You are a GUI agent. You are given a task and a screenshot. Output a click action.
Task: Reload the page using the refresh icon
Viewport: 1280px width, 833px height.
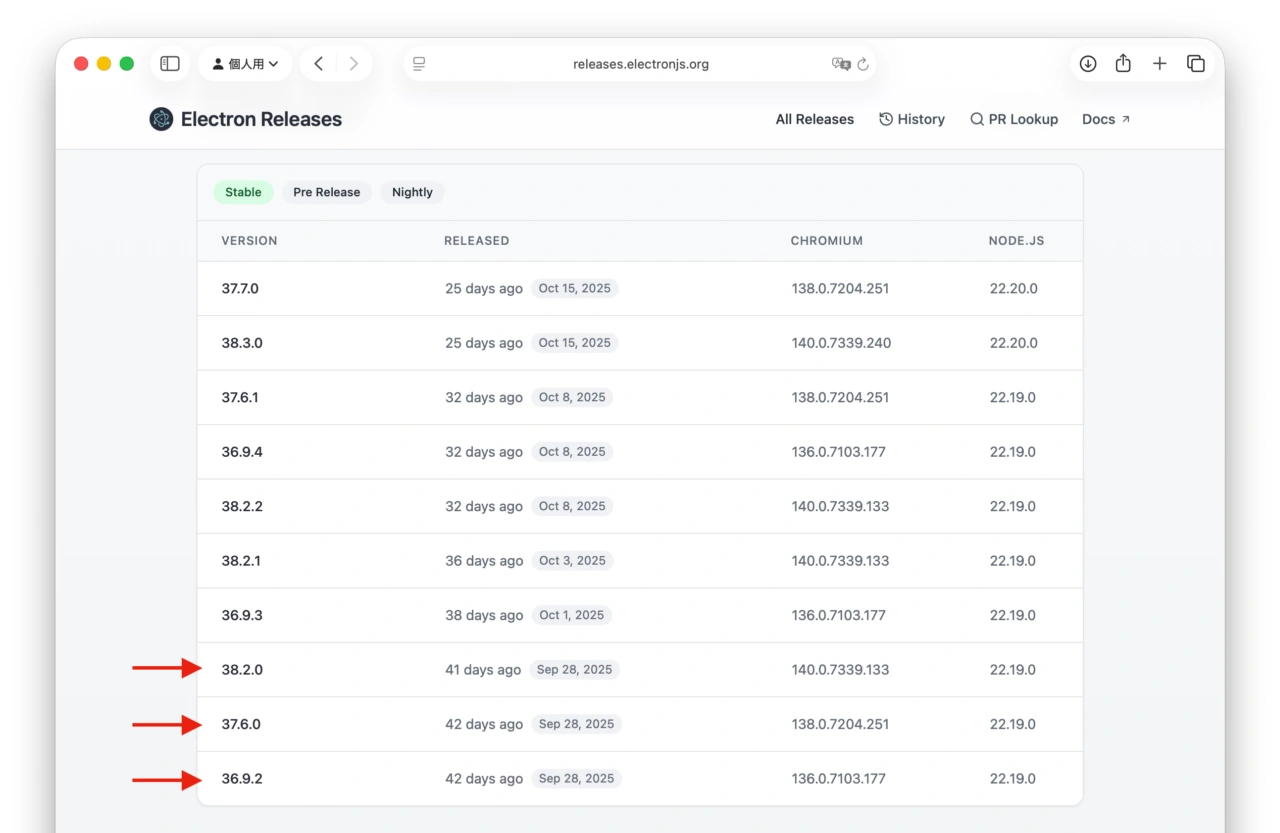pos(862,64)
